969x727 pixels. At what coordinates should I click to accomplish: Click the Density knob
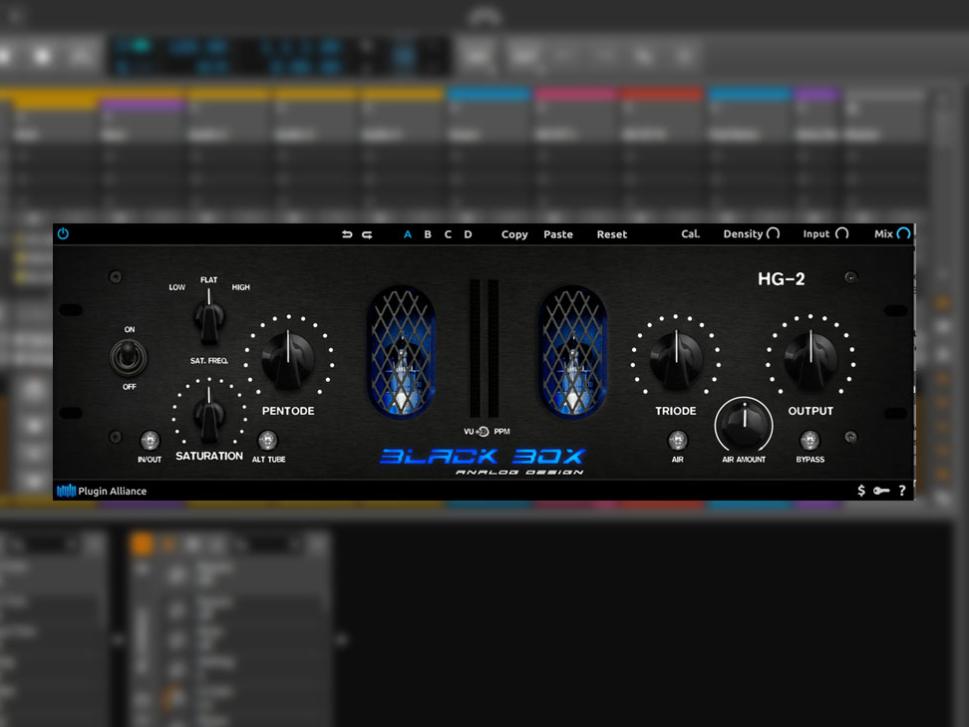point(773,233)
